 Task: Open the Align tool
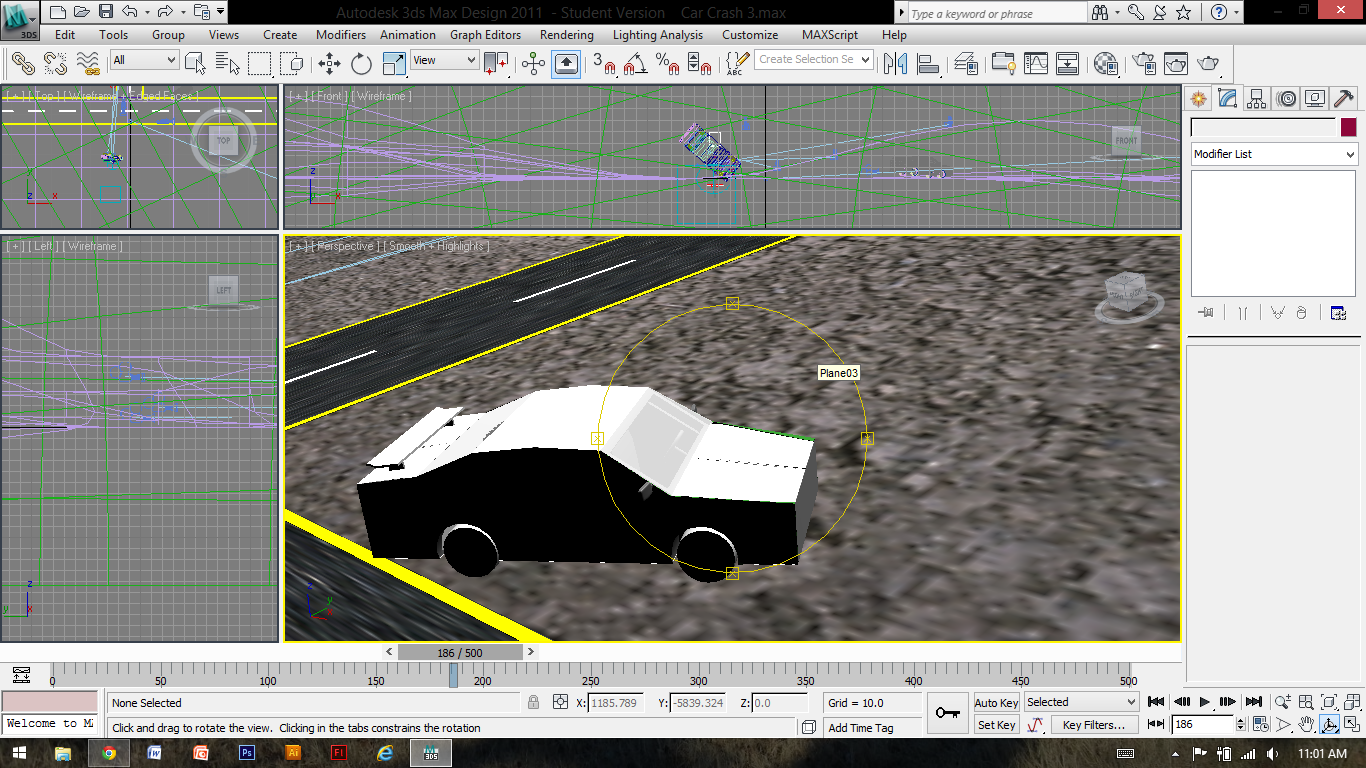pos(928,63)
